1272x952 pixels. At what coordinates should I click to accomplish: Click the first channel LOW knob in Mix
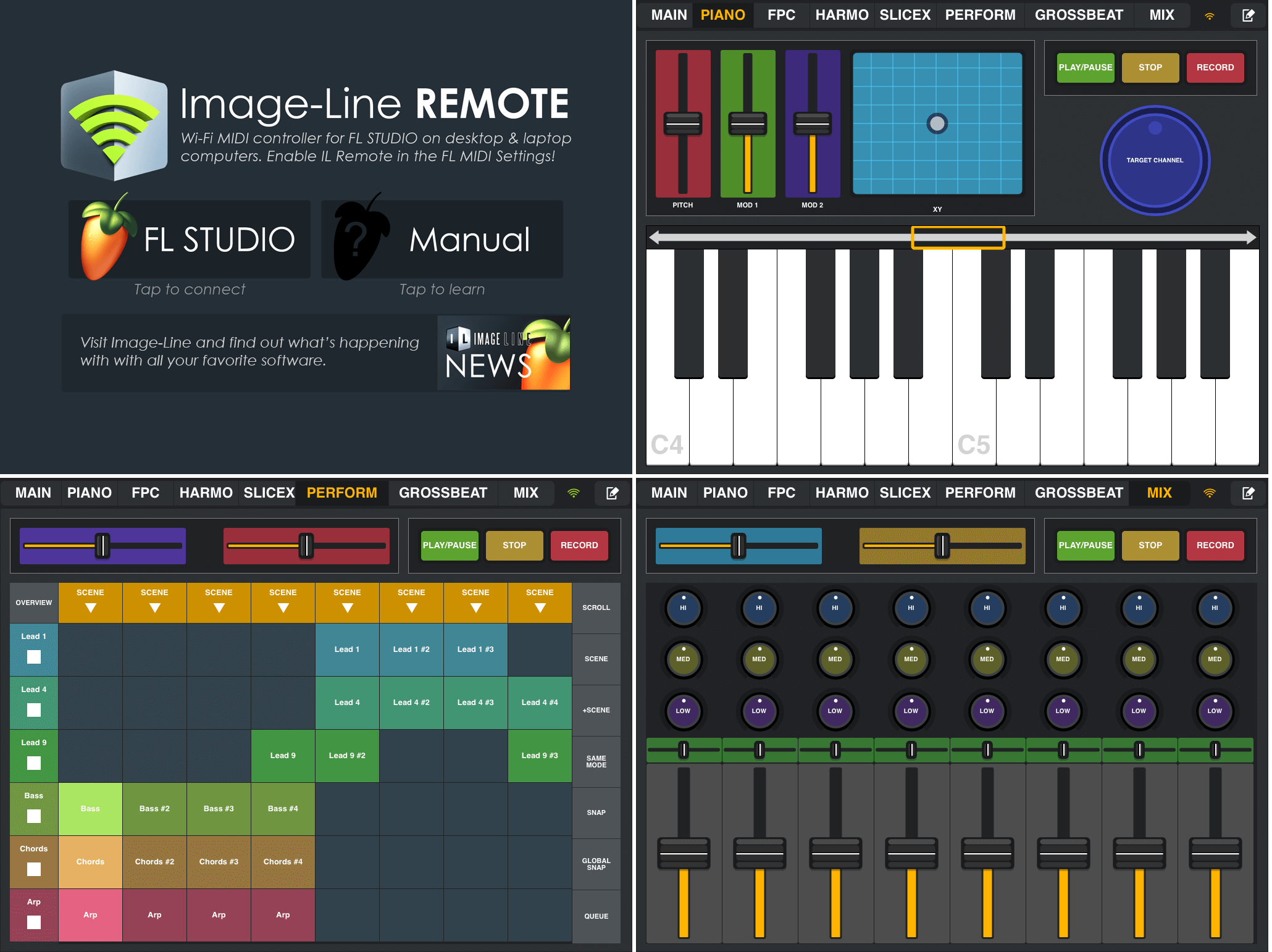tap(683, 711)
